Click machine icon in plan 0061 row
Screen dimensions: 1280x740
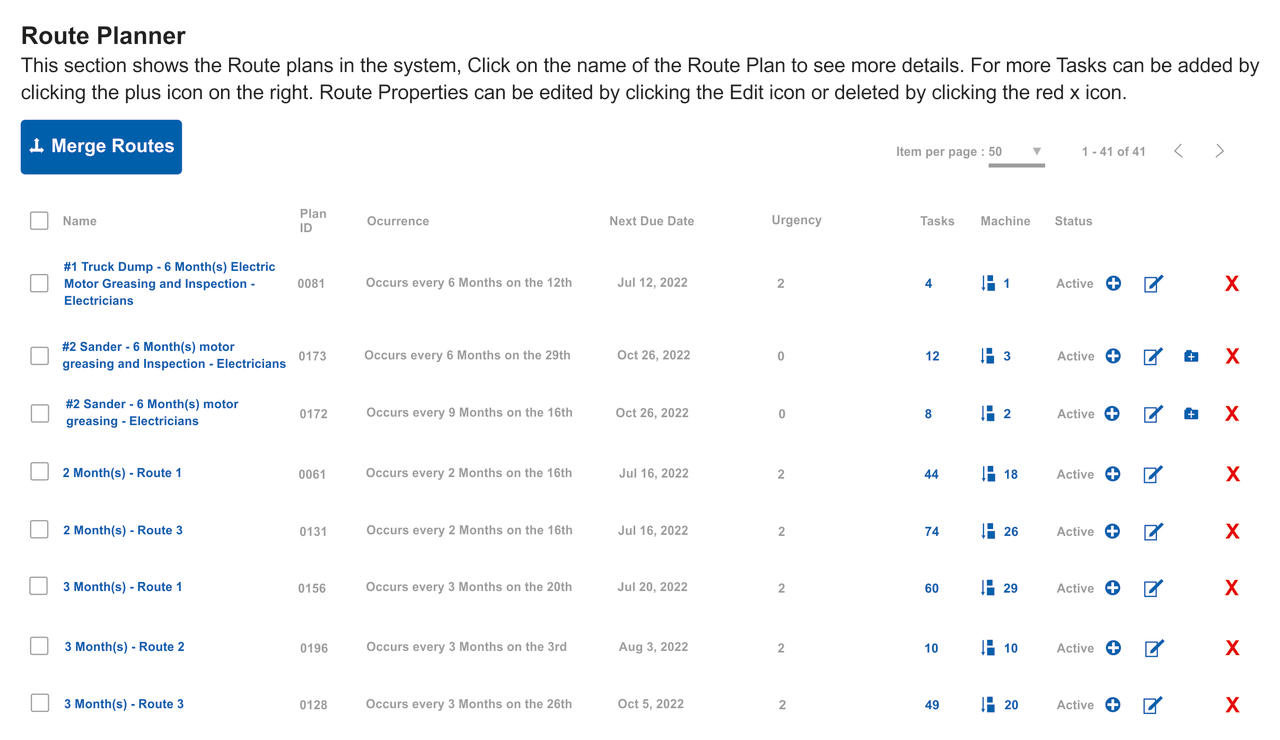[x=988, y=474]
